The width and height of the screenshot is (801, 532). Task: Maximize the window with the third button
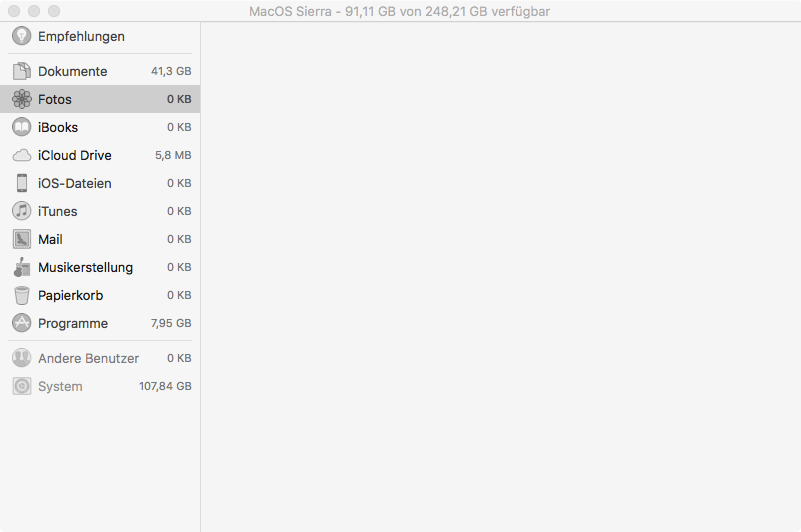[54, 11]
